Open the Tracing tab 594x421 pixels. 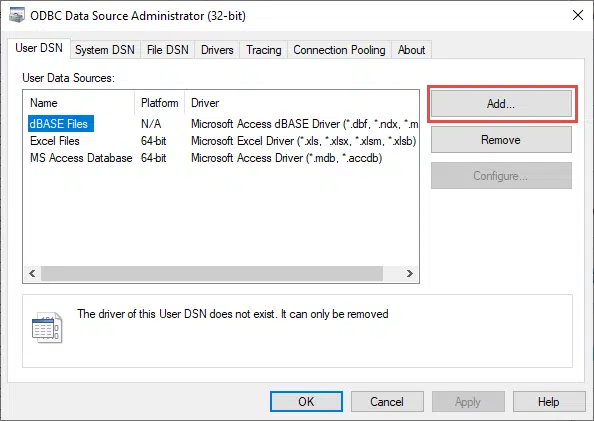tap(264, 50)
